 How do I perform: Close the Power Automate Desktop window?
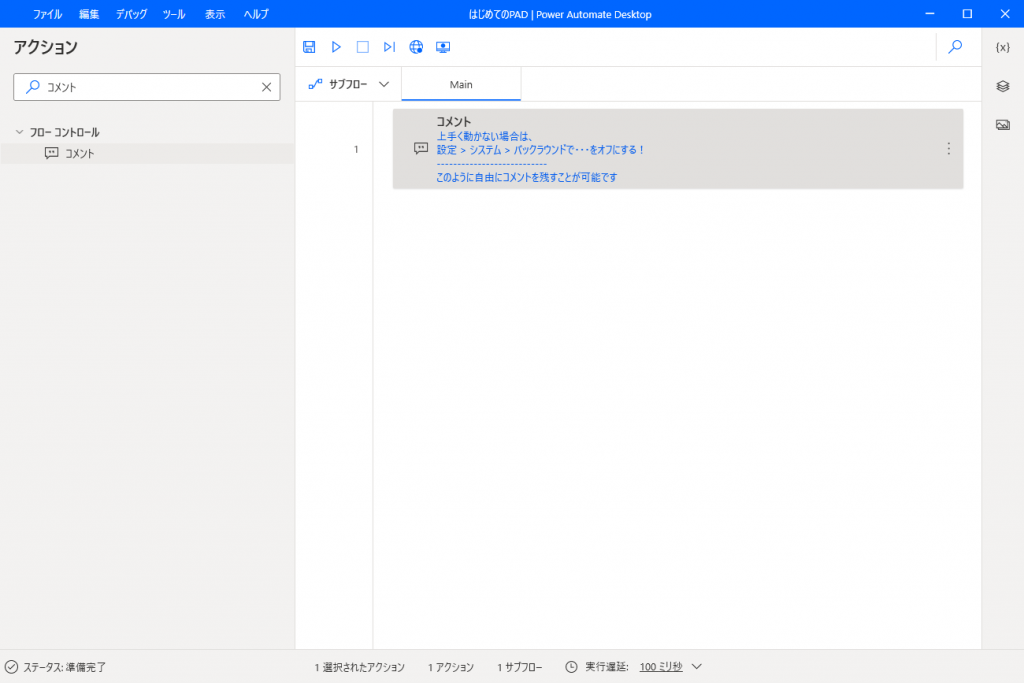(1005, 14)
